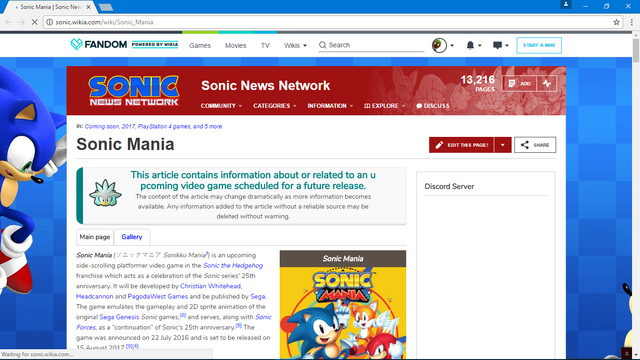Image resolution: width=640 pixels, height=360 pixels.
Task: Bookmark page with star icon
Action: click(x=616, y=22)
